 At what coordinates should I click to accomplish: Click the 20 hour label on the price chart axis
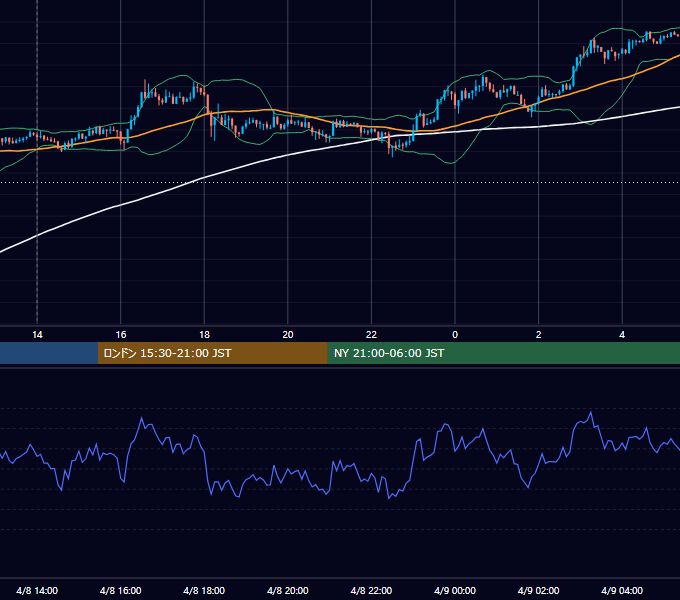point(288,335)
